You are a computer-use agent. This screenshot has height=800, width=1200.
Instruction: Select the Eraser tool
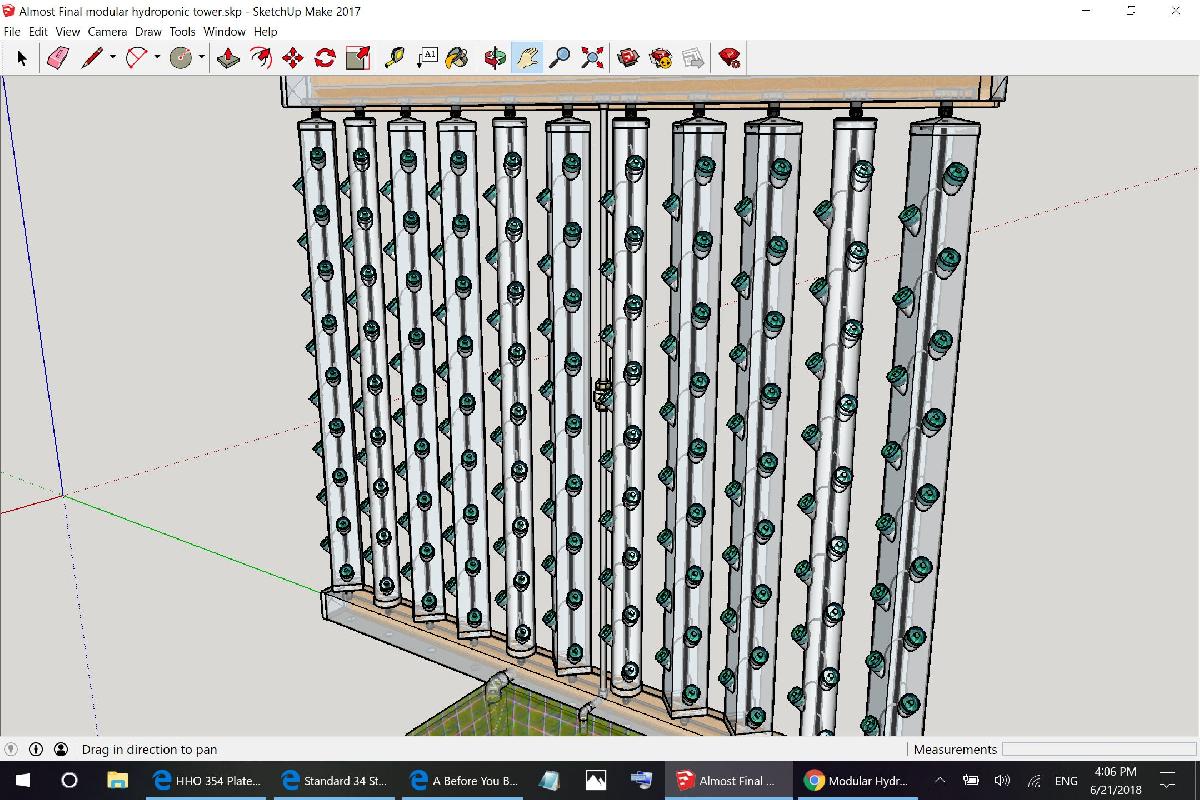coord(57,57)
